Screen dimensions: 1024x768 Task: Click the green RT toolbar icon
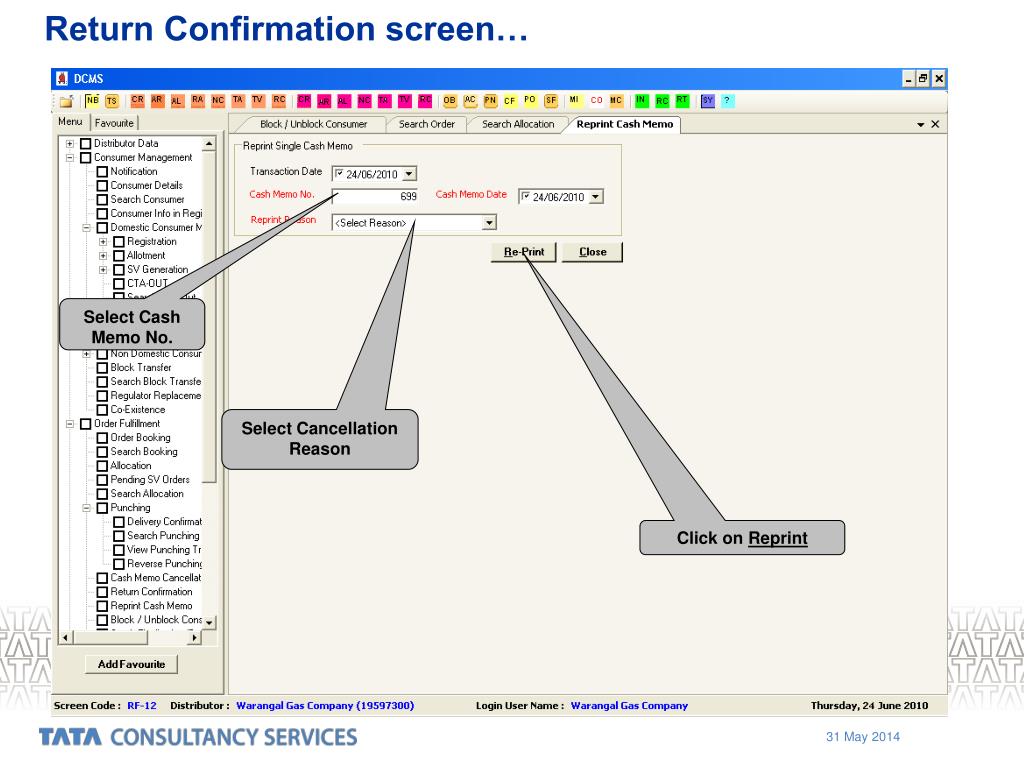pos(682,101)
